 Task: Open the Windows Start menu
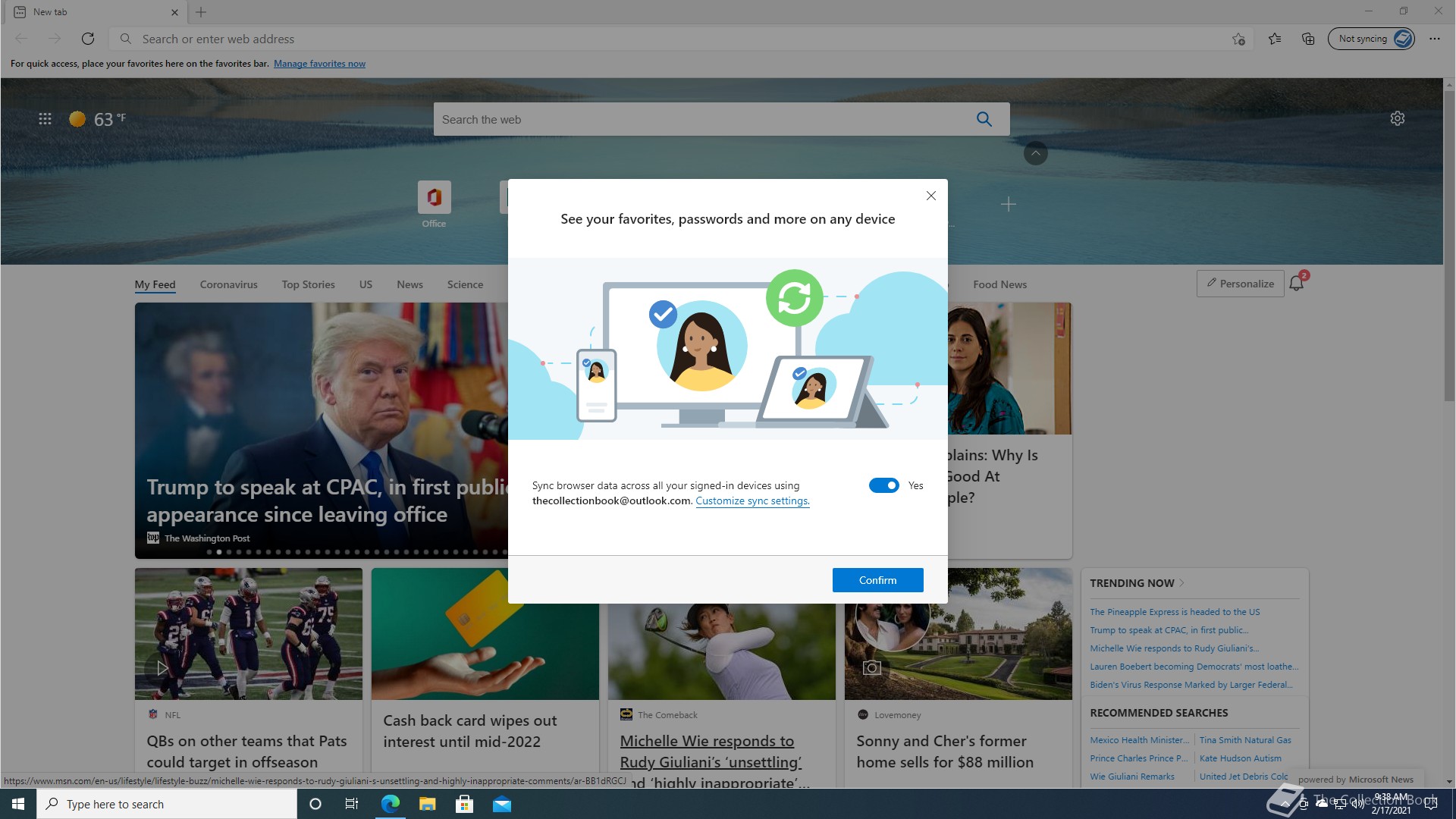(x=18, y=804)
